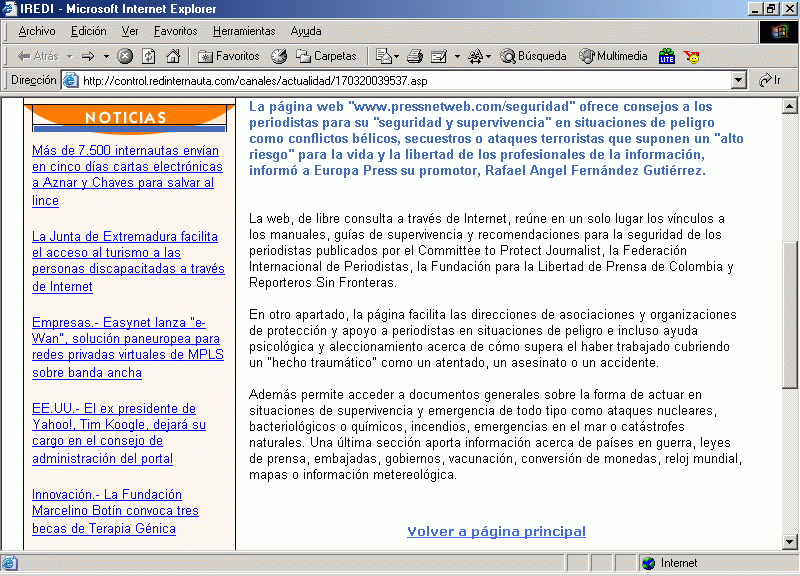This screenshot has height=576, width=800.
Task: Open the Tim Koogle Yahoo news link
Action: tap(119, 433)
